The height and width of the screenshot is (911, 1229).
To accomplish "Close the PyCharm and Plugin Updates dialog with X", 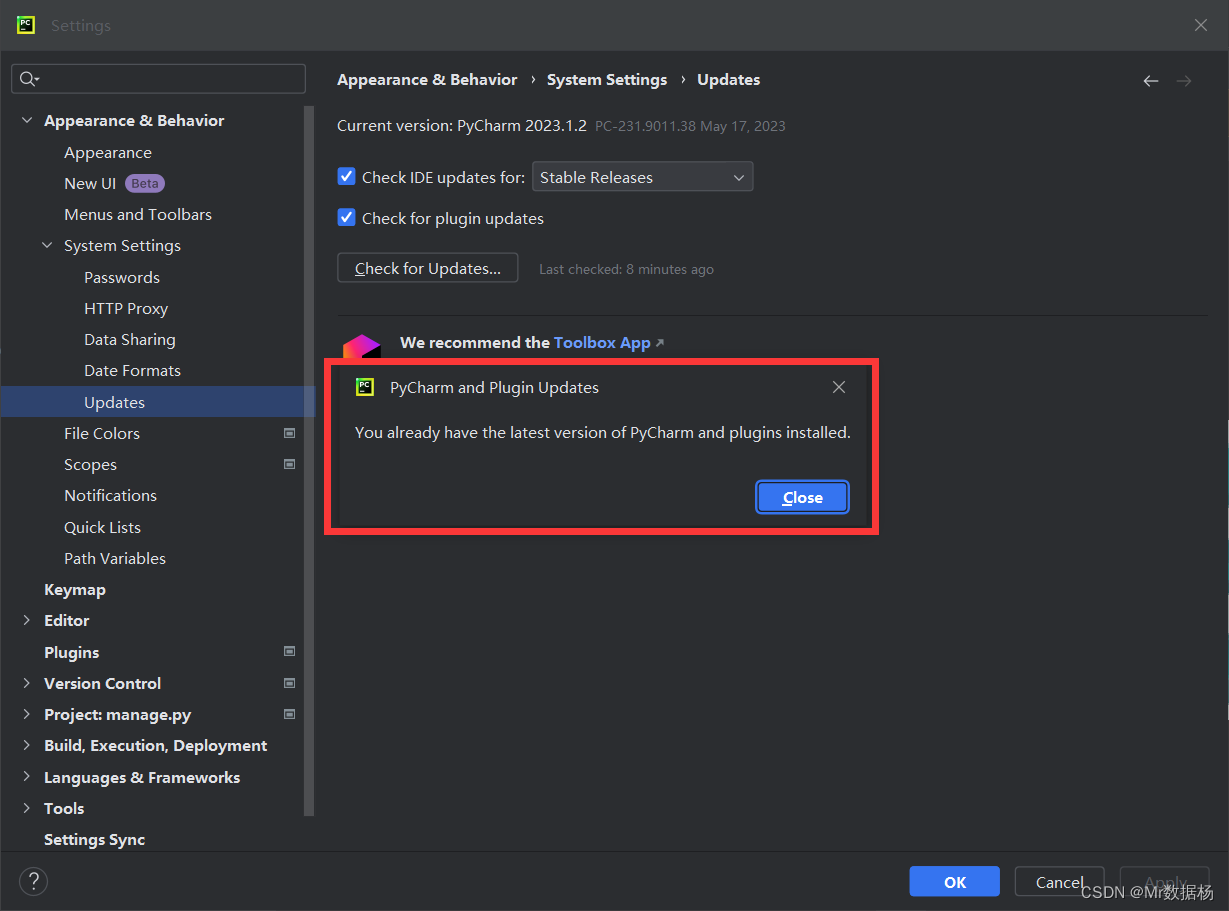I will [839, 387].
